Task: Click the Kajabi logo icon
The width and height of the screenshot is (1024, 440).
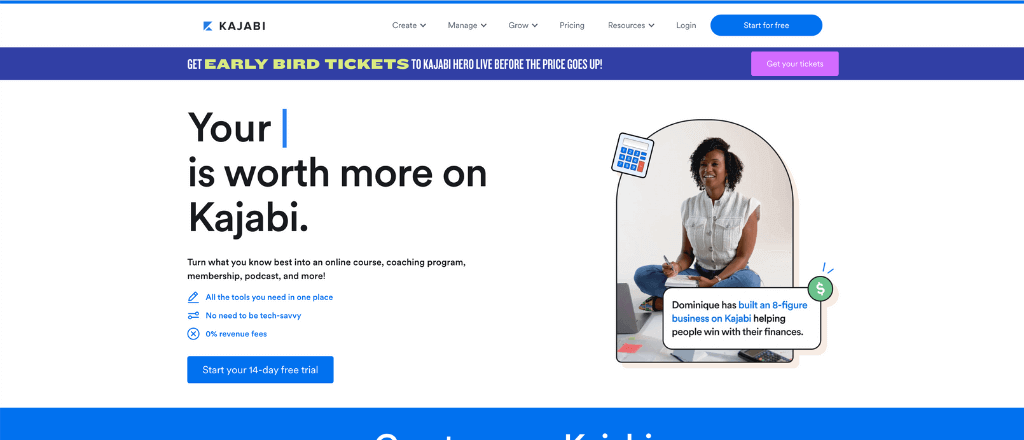Action: click(208, 26)
